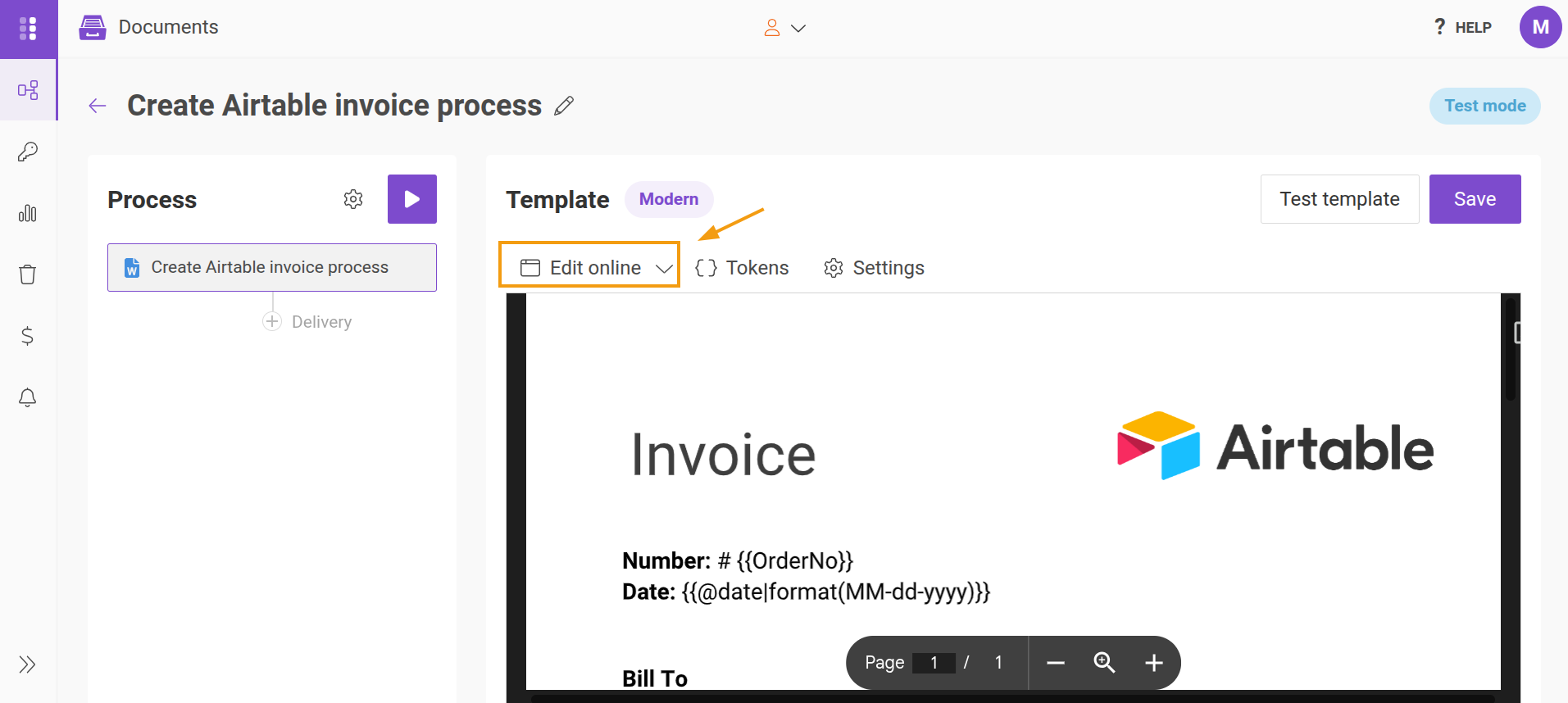Open the statistics bar chart icon
Image resolution: width=1568 pixels, height=703 pixels.
(28, 213)
